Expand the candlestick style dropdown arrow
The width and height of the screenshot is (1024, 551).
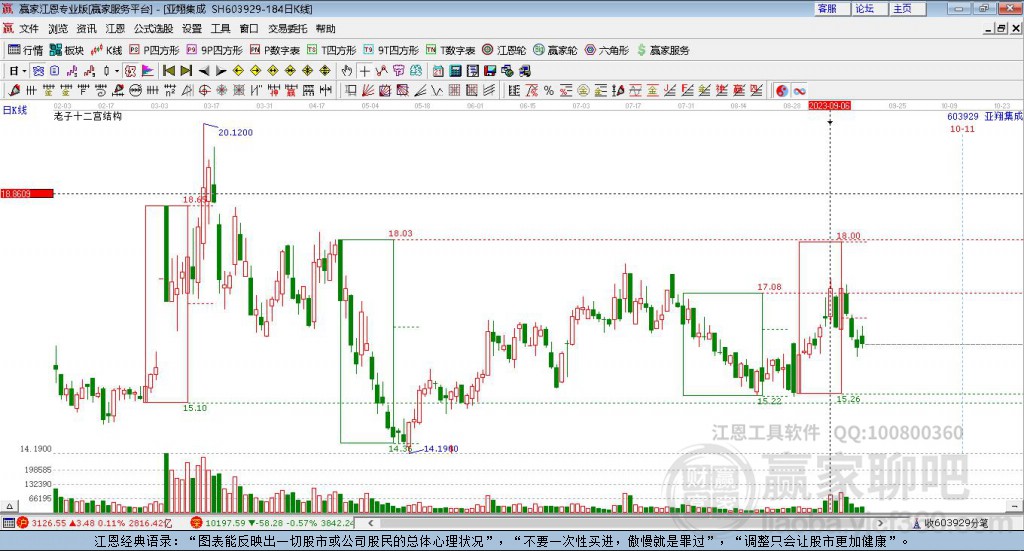tap(117, 71)
